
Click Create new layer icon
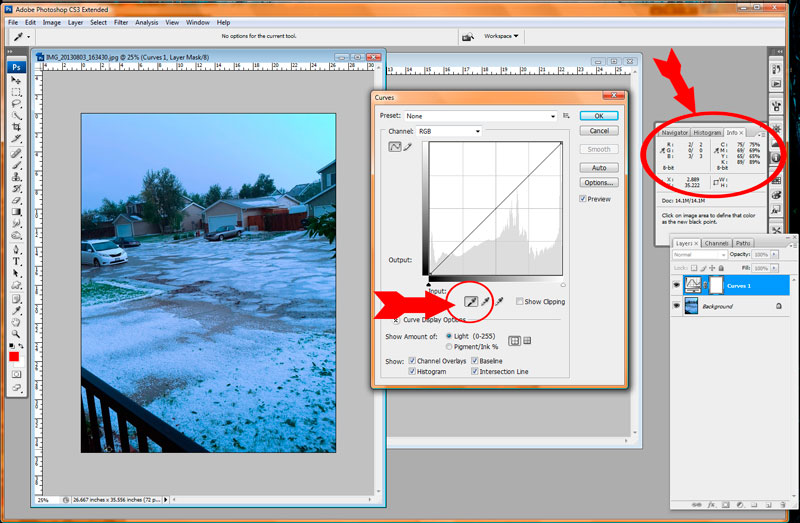[768, 505]
